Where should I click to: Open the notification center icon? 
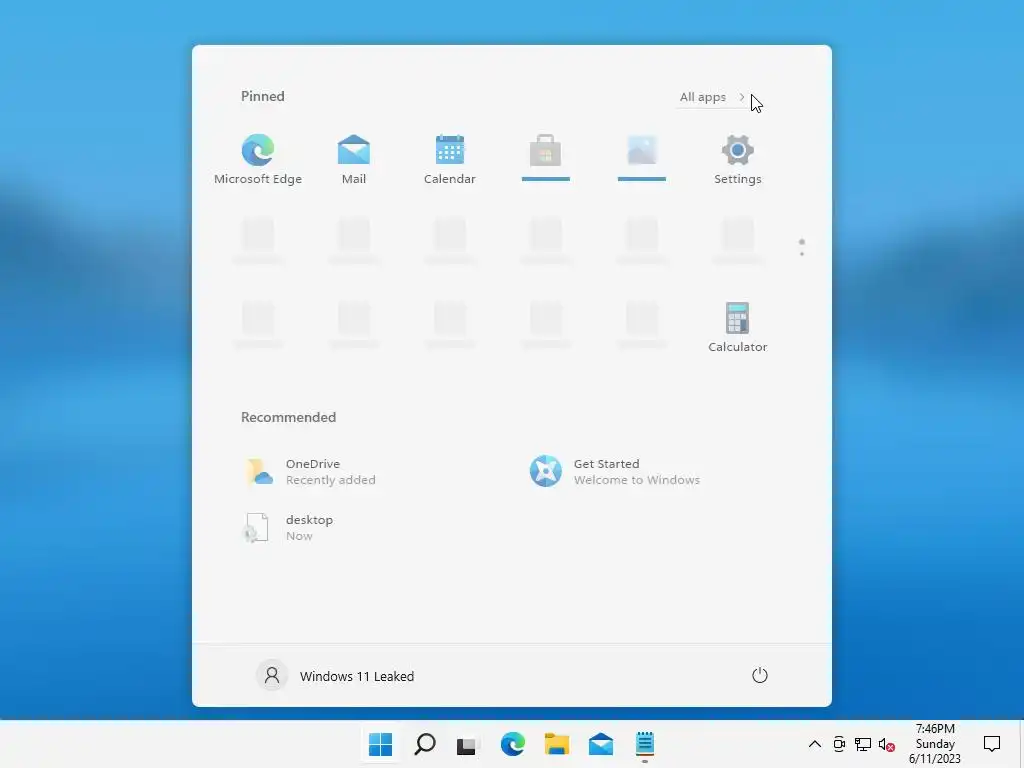pos(991,744)
